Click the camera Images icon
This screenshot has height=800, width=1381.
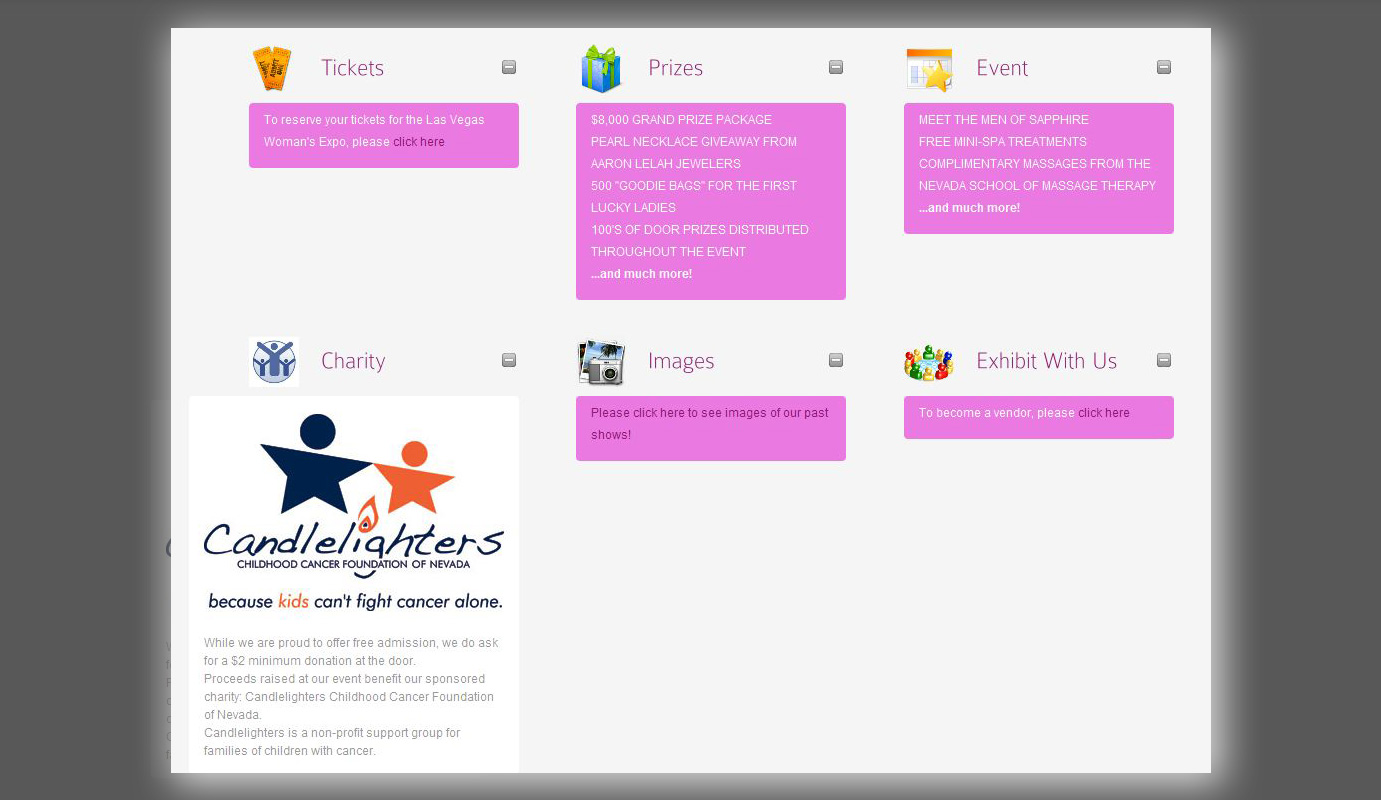[601, 362]
